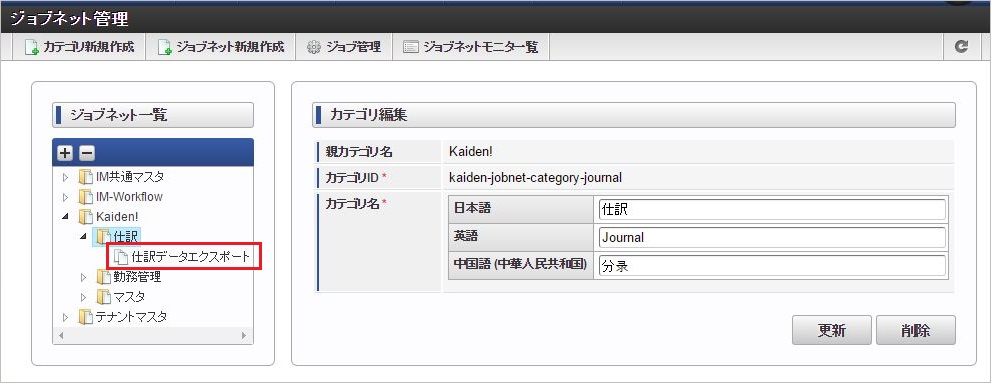The height and width of the screenshot is (383, 991).
Task: Expand the IM共通マスタ node arrow
Action: click(66, 178)
